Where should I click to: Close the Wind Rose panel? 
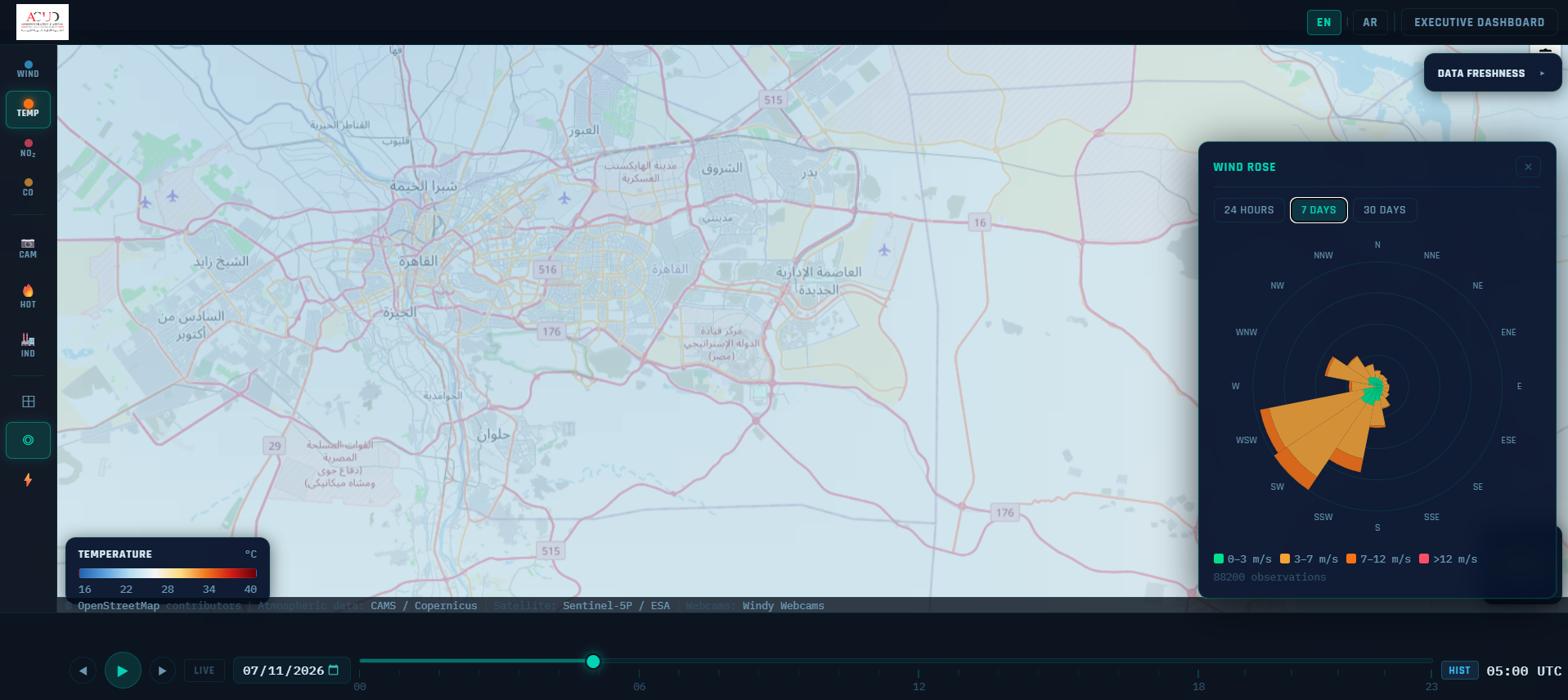point(1528,167)
